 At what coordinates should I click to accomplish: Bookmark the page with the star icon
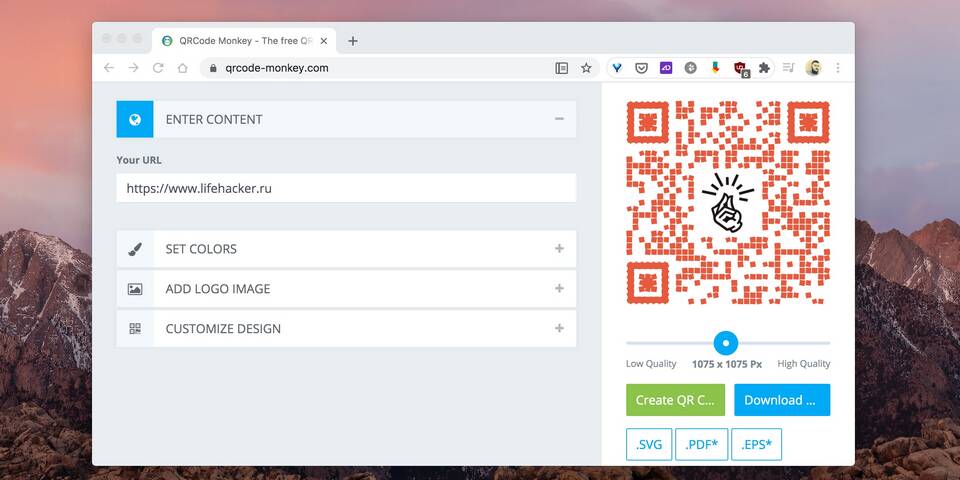[586, 68]
